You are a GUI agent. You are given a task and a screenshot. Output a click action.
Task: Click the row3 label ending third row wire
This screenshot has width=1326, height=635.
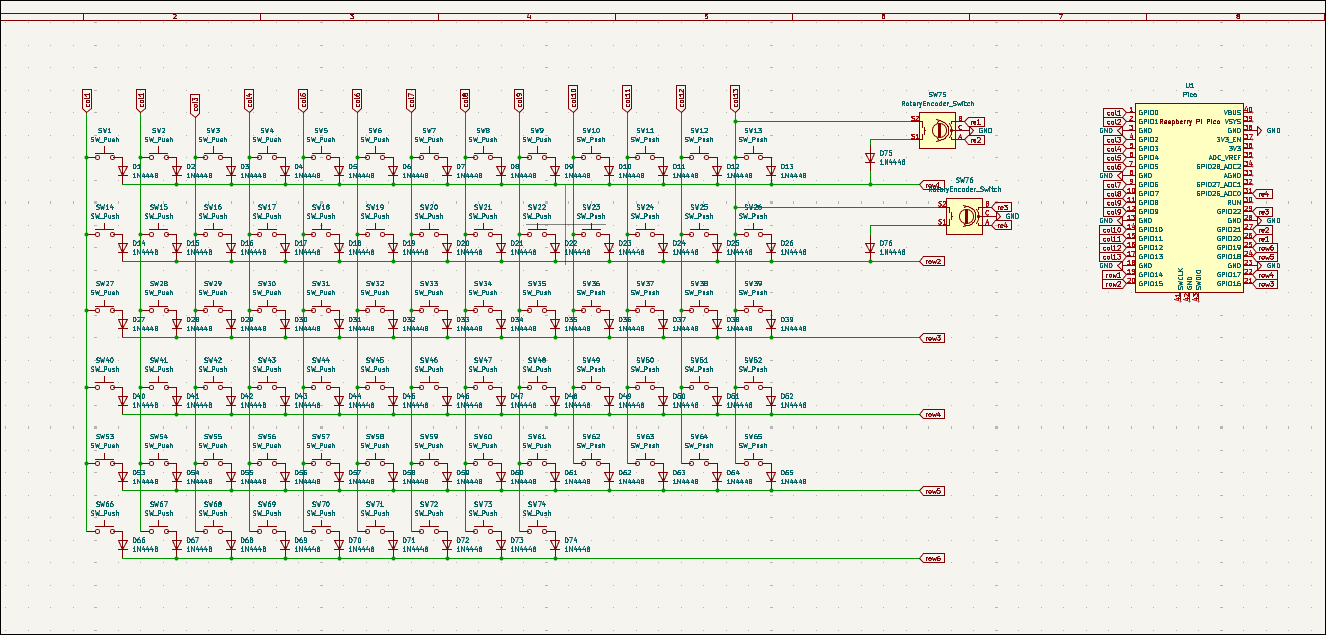tap(933, 338)
